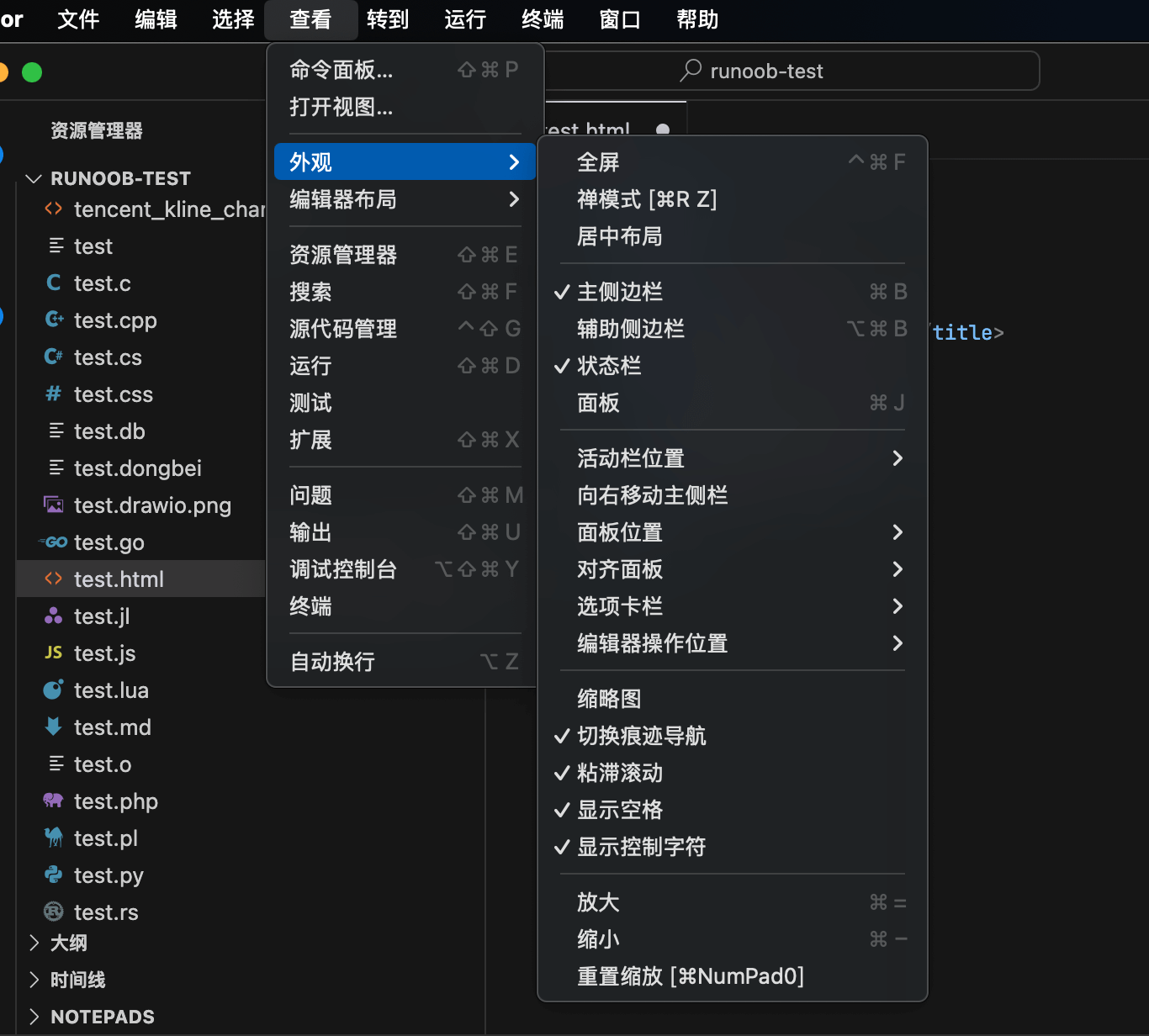Viewport: 1149px width, 1036px height.
Task: Open the 终端 menu in menu bar
Action: [x=543, y=19]
